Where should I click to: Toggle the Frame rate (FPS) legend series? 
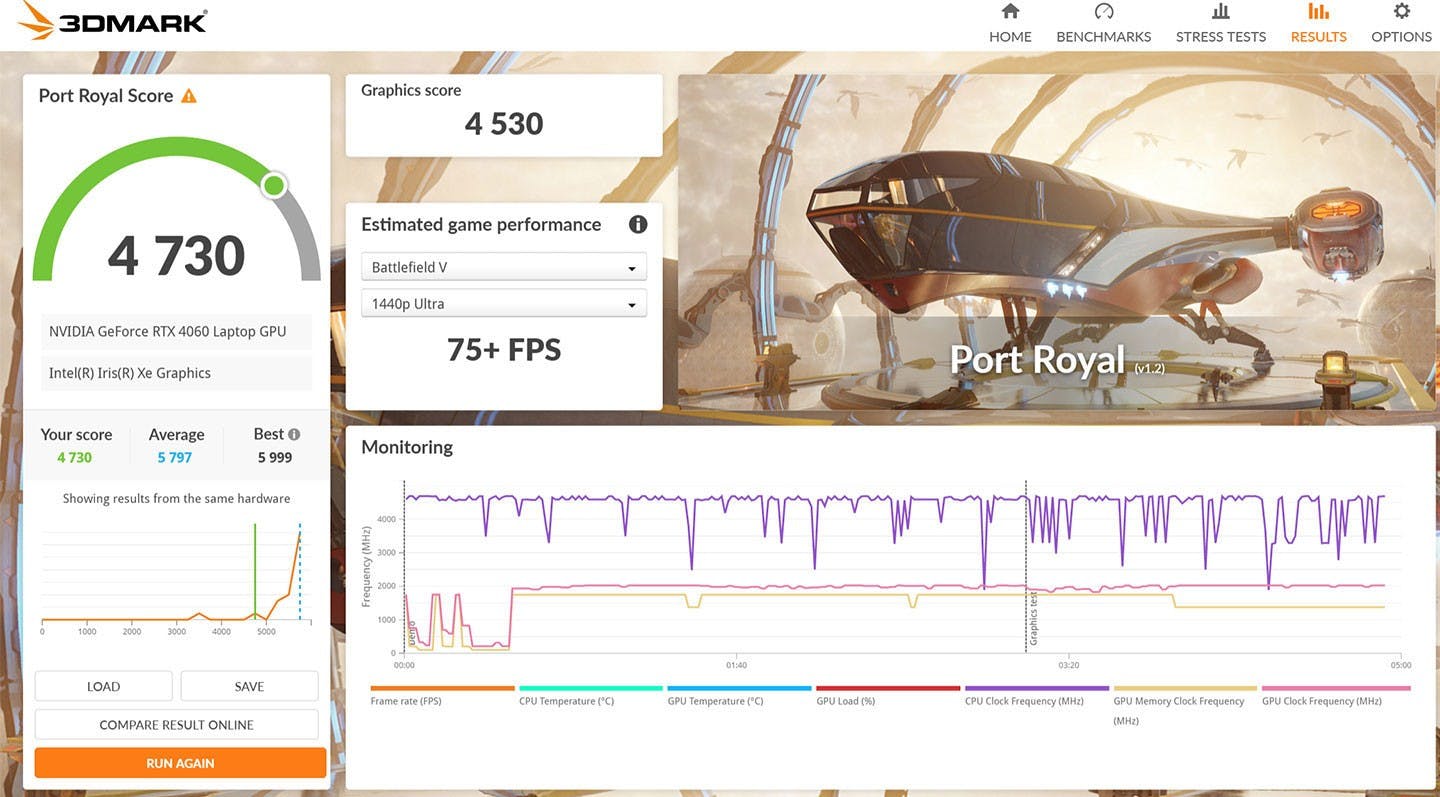click(x=406, y=701)
